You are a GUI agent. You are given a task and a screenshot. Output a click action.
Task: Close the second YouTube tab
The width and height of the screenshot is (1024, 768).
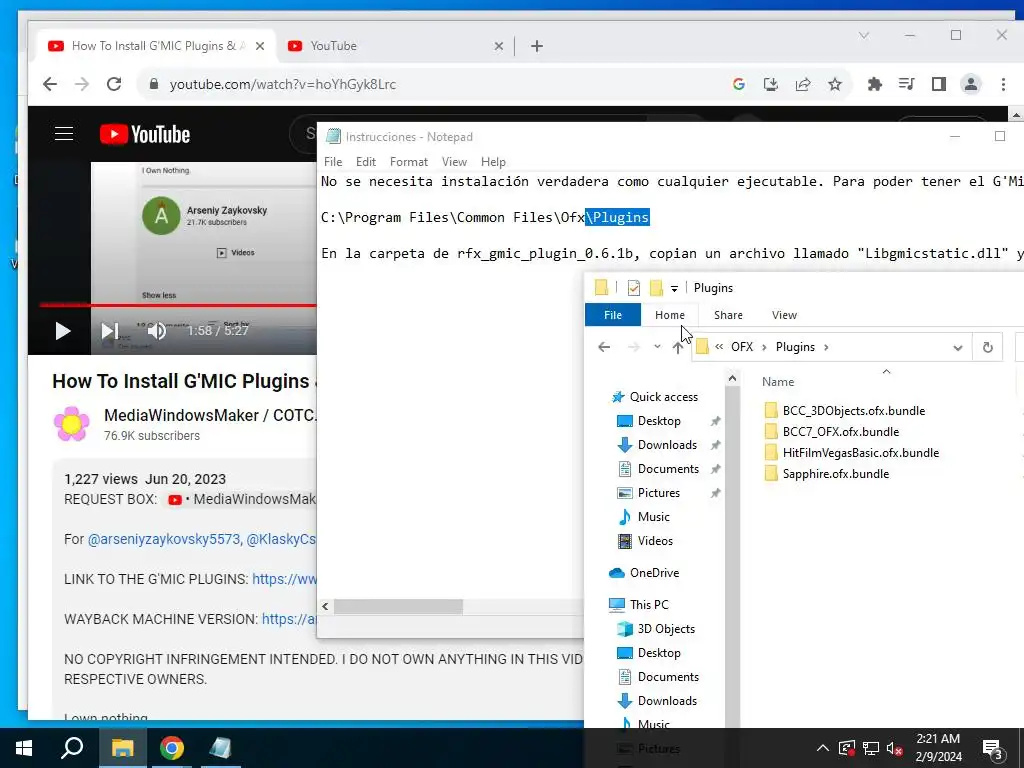tap(498, 46)
